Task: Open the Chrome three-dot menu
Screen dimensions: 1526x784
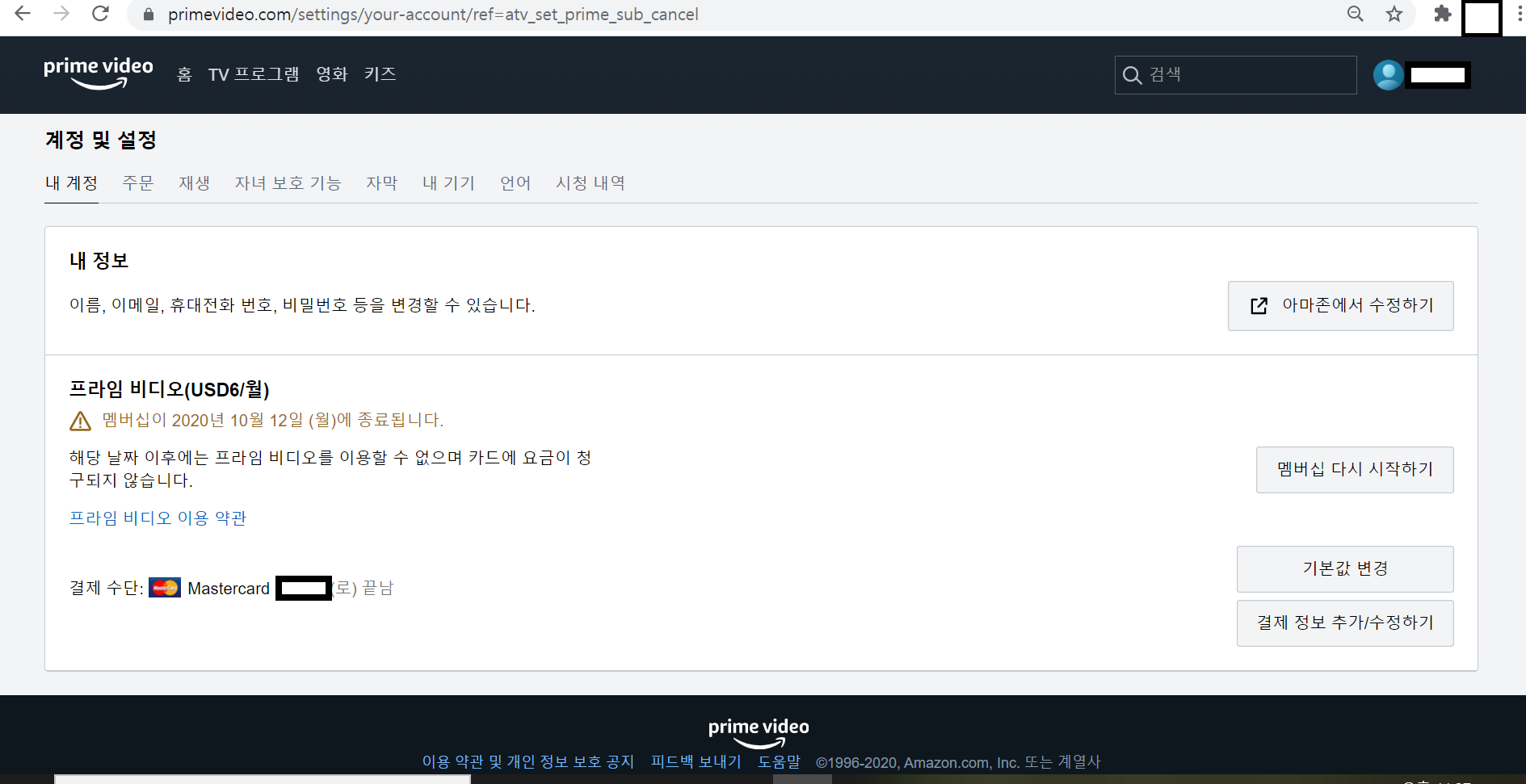Action: [1519, 14]
